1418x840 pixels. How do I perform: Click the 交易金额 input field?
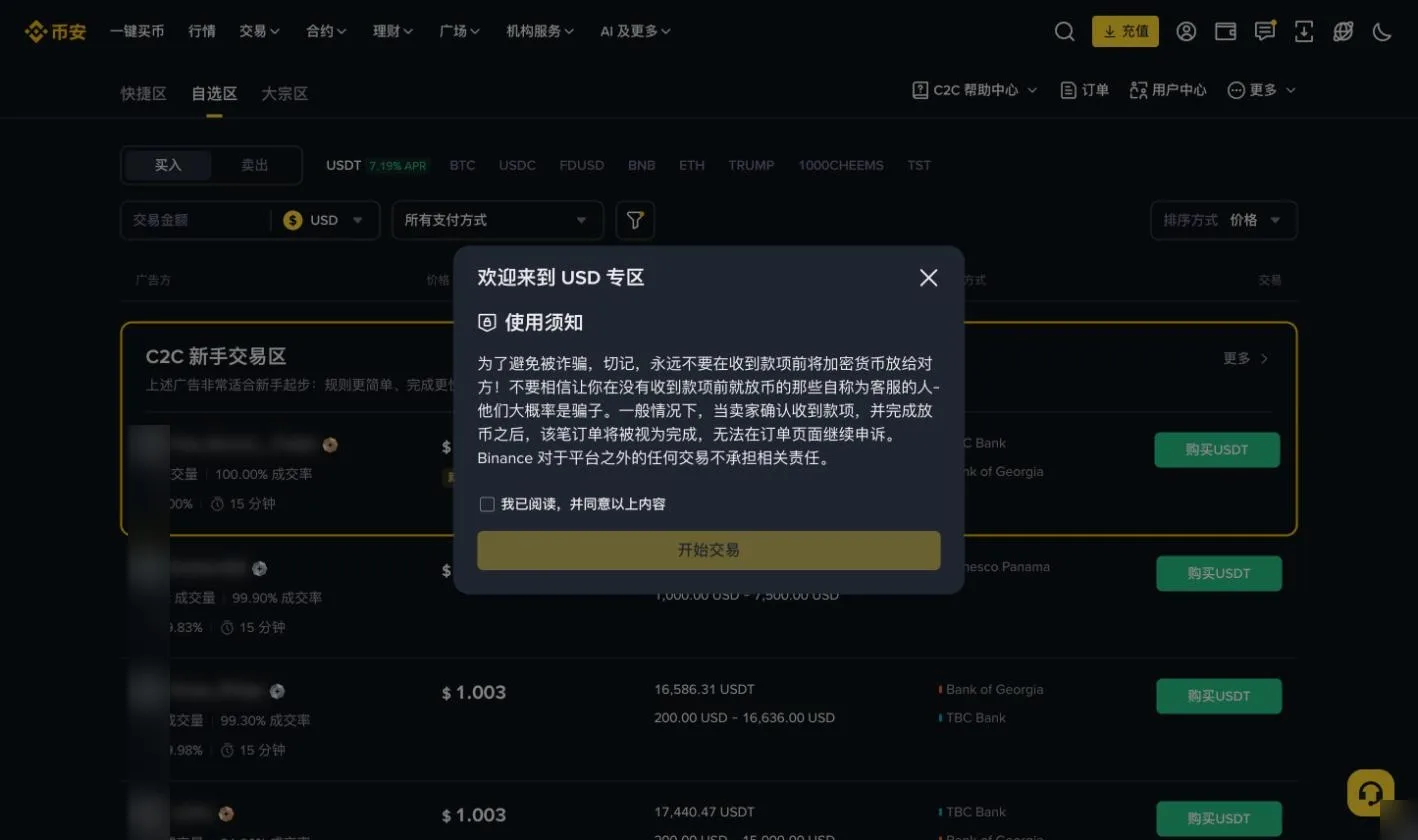click(196, 220)
